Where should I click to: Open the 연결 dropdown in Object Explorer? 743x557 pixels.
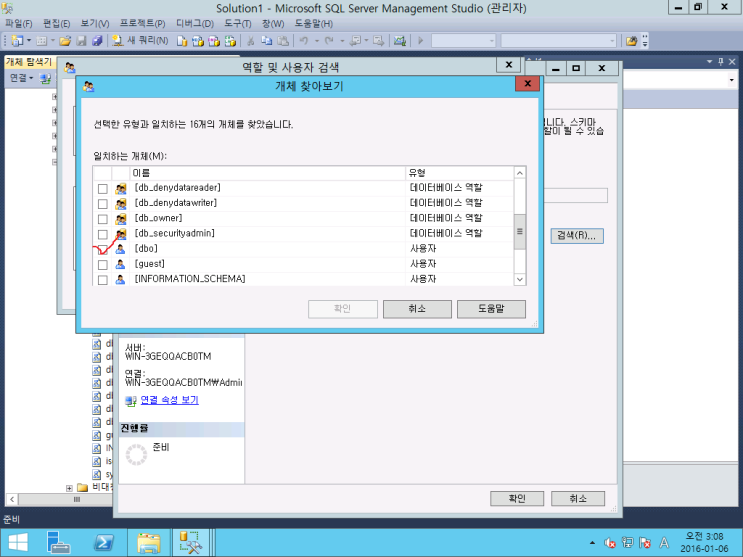[x=22, y=78]
